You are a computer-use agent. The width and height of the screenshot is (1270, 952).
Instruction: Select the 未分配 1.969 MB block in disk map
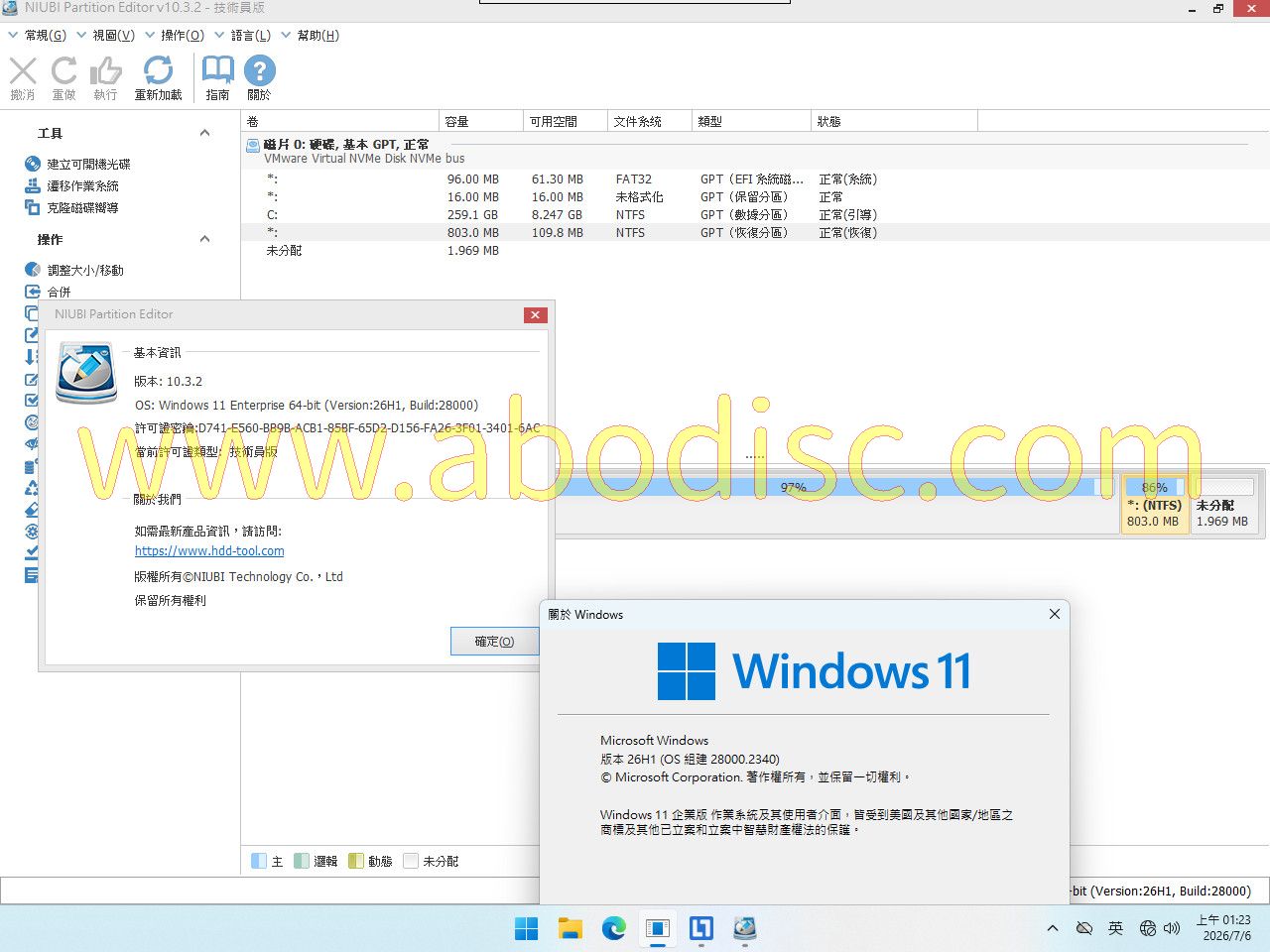click(x=1222, y=504)
